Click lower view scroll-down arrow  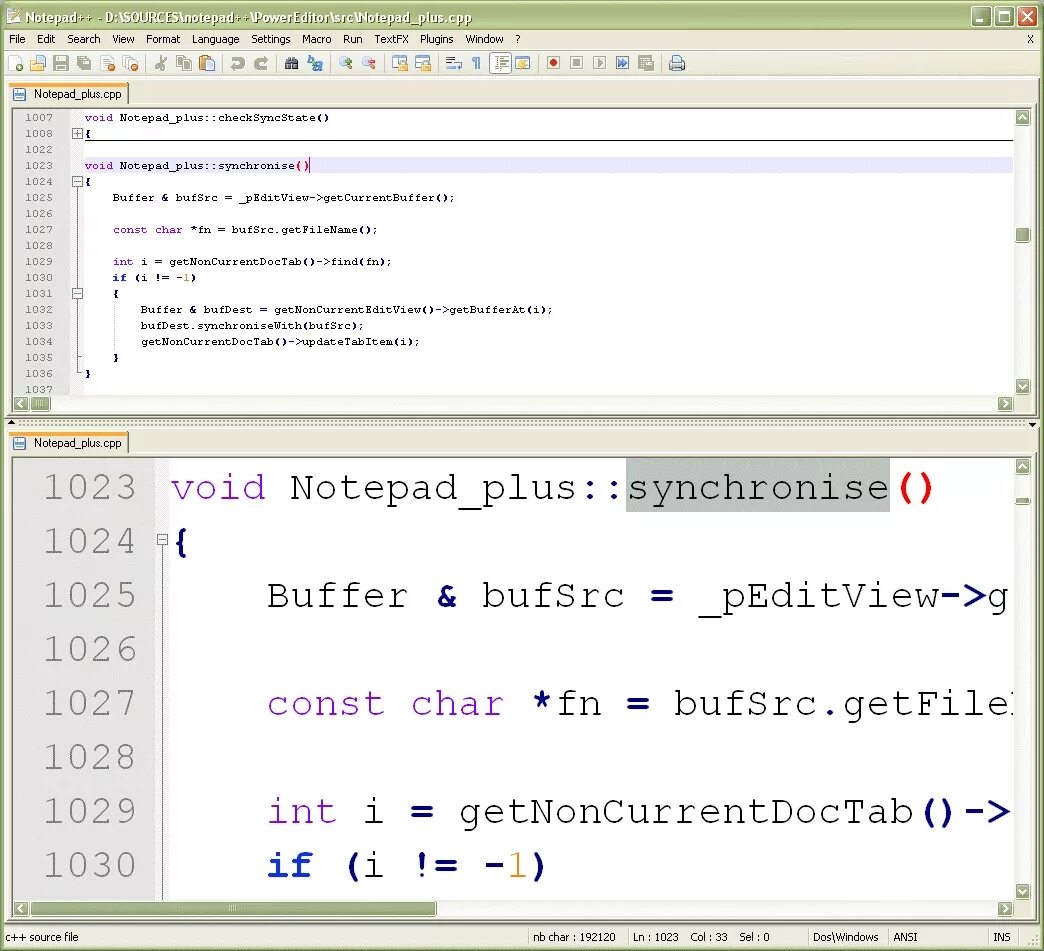[1023, 891]
